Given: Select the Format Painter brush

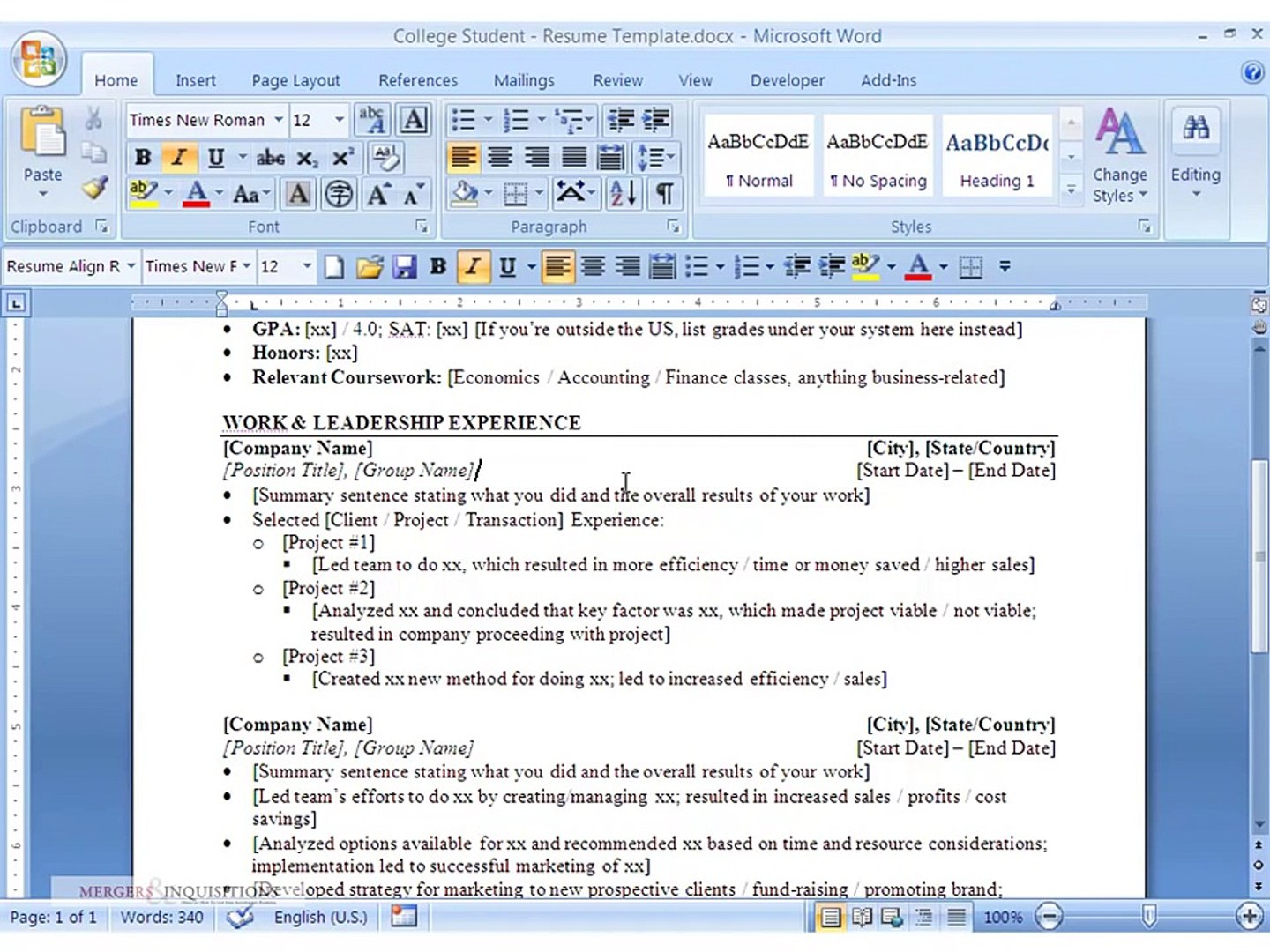Looking at the screenshot, I should [x=93, y=188].
